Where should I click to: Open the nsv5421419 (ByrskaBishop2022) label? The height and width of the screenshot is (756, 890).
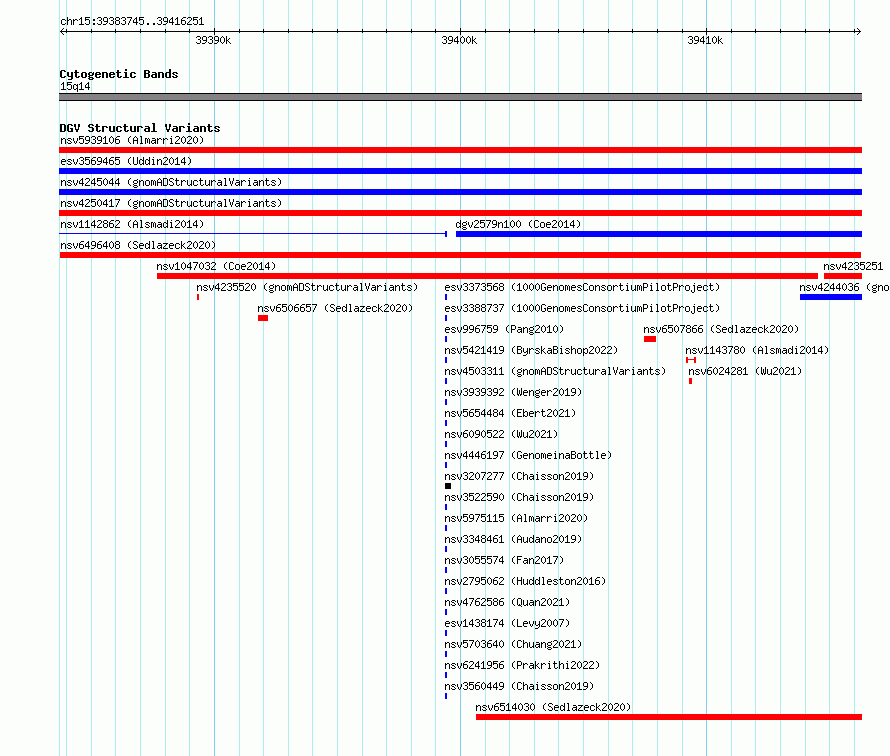tap(531, 350)
